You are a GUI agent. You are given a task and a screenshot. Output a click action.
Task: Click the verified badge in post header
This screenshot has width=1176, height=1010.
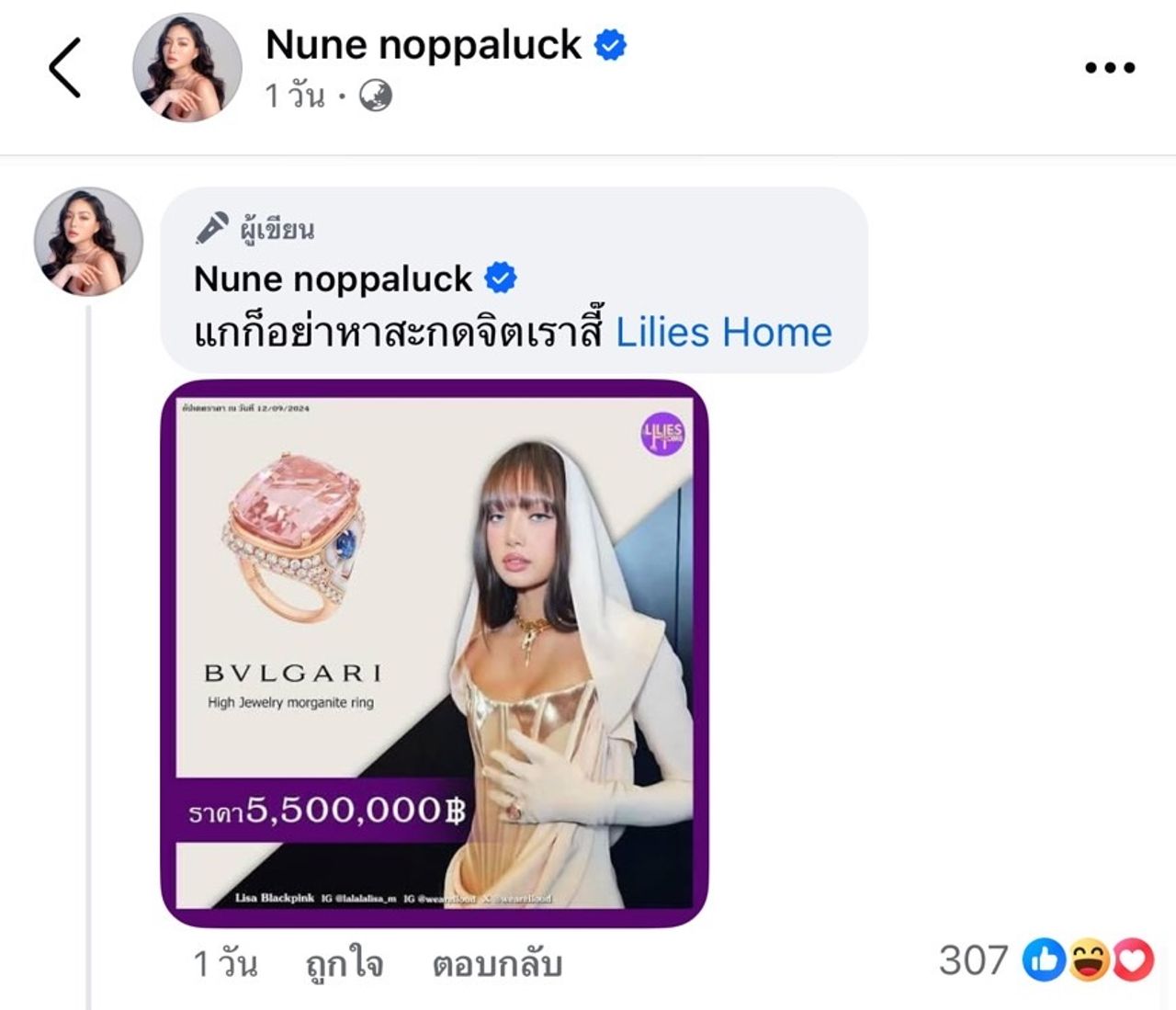(x=610, y=44)
